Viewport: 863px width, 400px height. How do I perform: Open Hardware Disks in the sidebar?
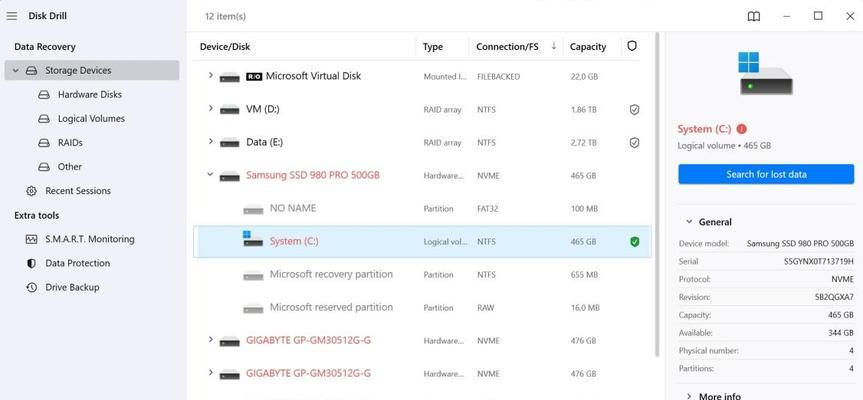click(90, 95)
